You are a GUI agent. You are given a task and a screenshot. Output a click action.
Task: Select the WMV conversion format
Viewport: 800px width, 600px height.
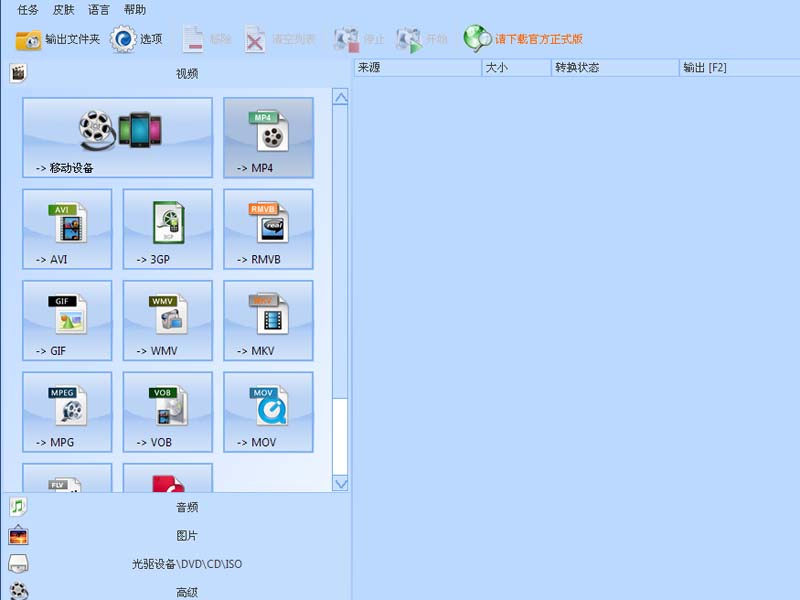pyautogui.click(x=166, y=320)
